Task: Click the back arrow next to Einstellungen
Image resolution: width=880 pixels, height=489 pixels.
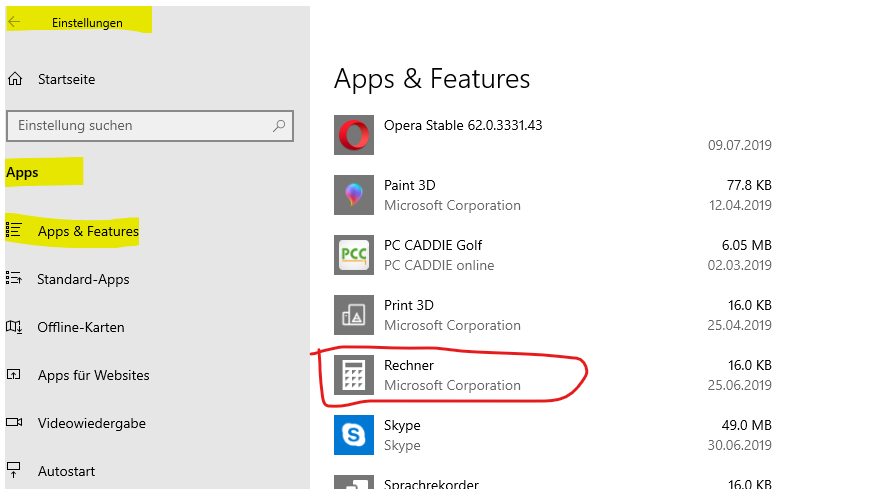Action: tap(14, 22)
